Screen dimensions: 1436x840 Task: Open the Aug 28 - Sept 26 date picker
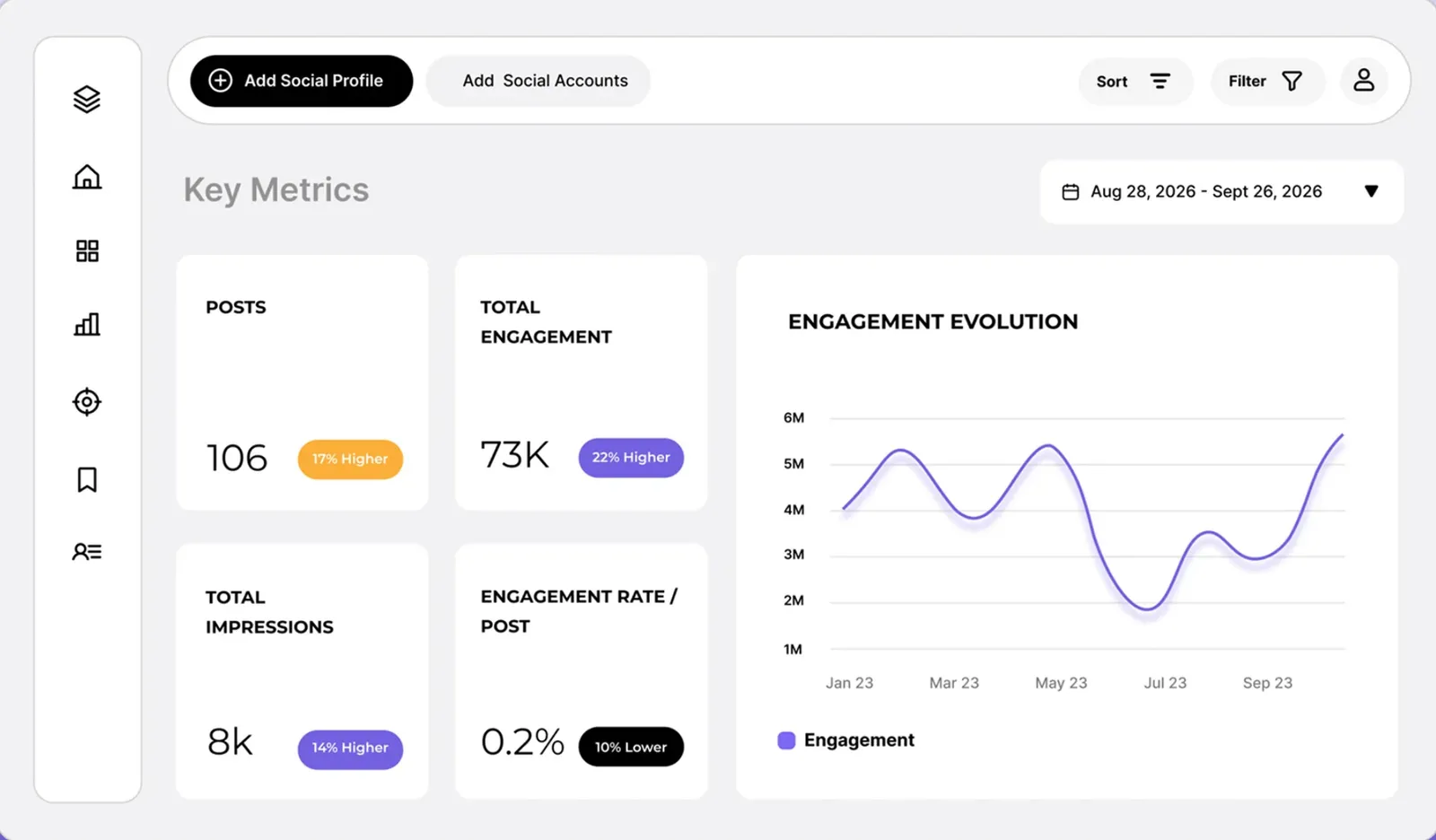click(x=1221, y=191)
